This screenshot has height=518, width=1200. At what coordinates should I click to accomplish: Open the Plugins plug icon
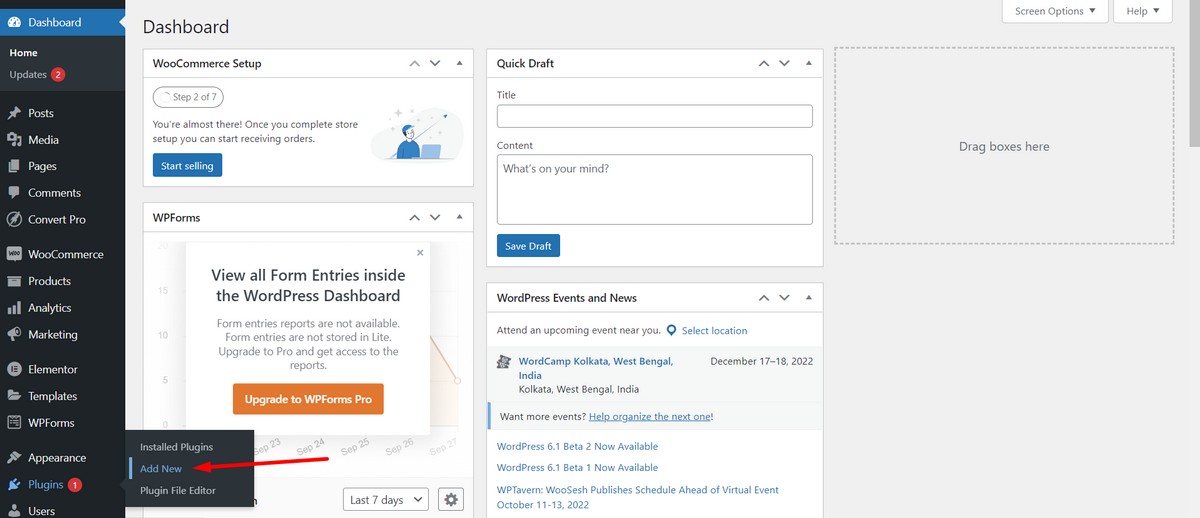pyautogui.click(x=14, y=485)
